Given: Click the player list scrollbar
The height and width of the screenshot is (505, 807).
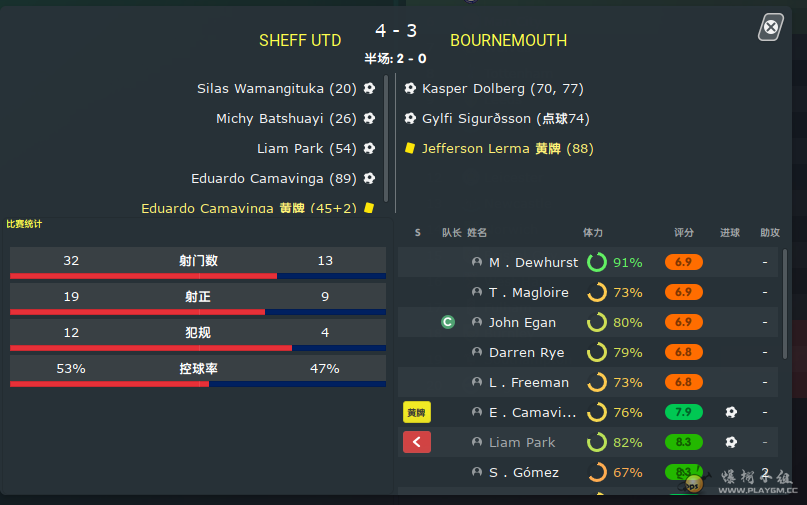Looking at the screenshot, I should click(784, 300).
